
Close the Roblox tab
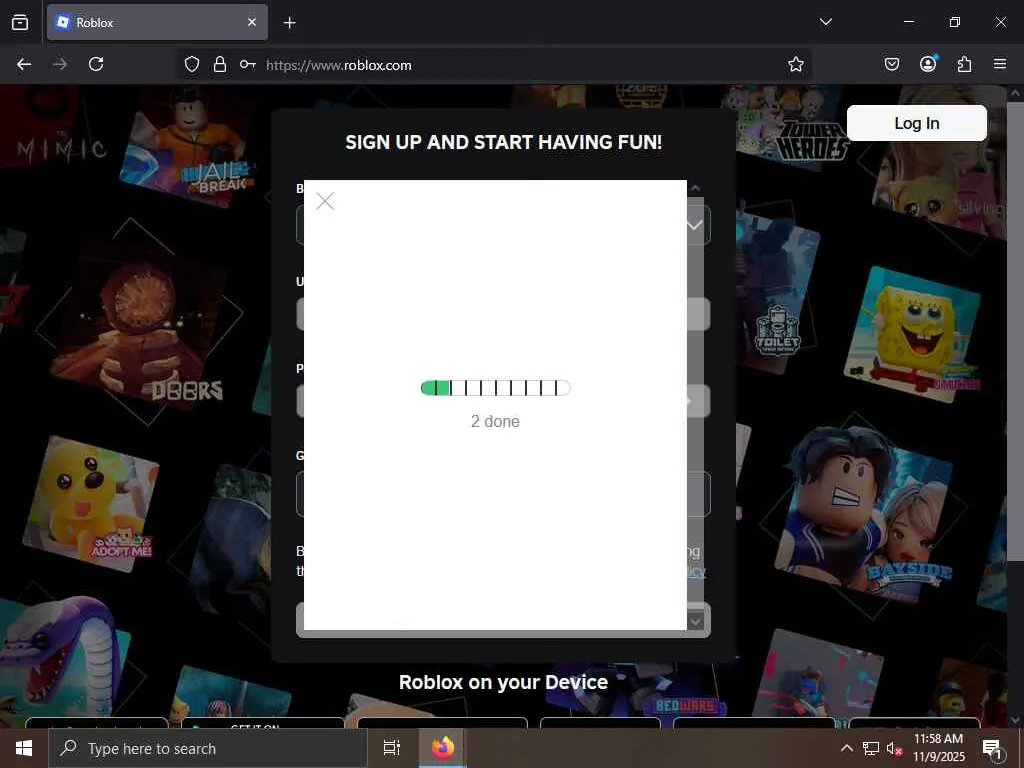252,22
